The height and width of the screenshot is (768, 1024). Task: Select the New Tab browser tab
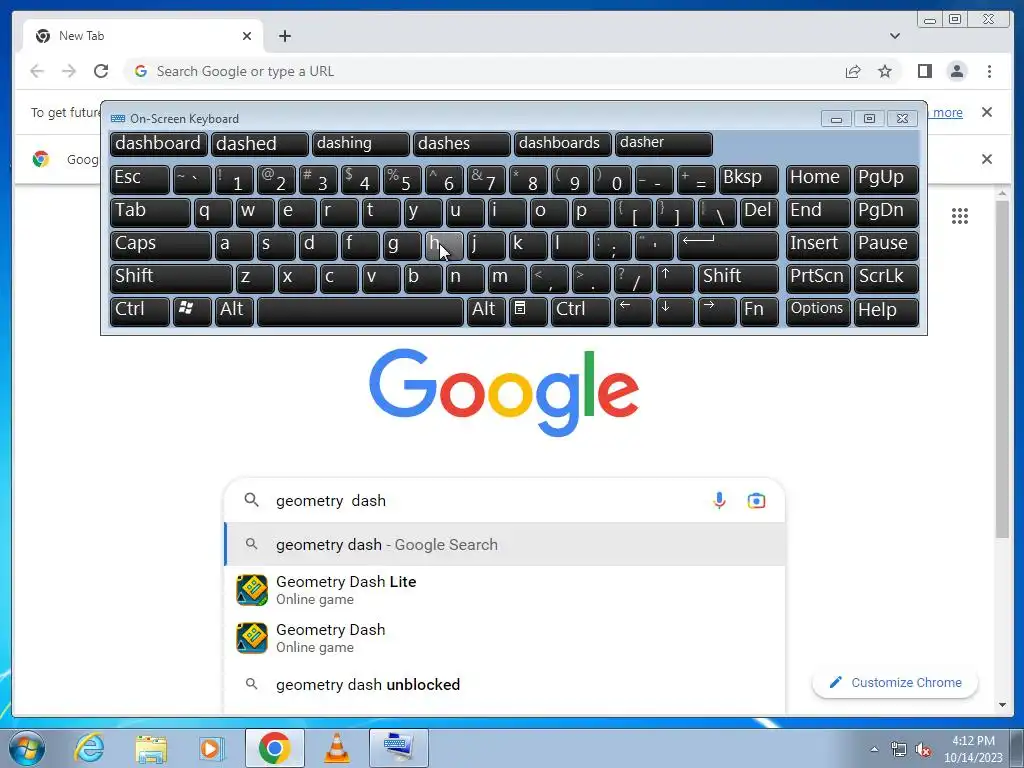(x=142, y=36)
